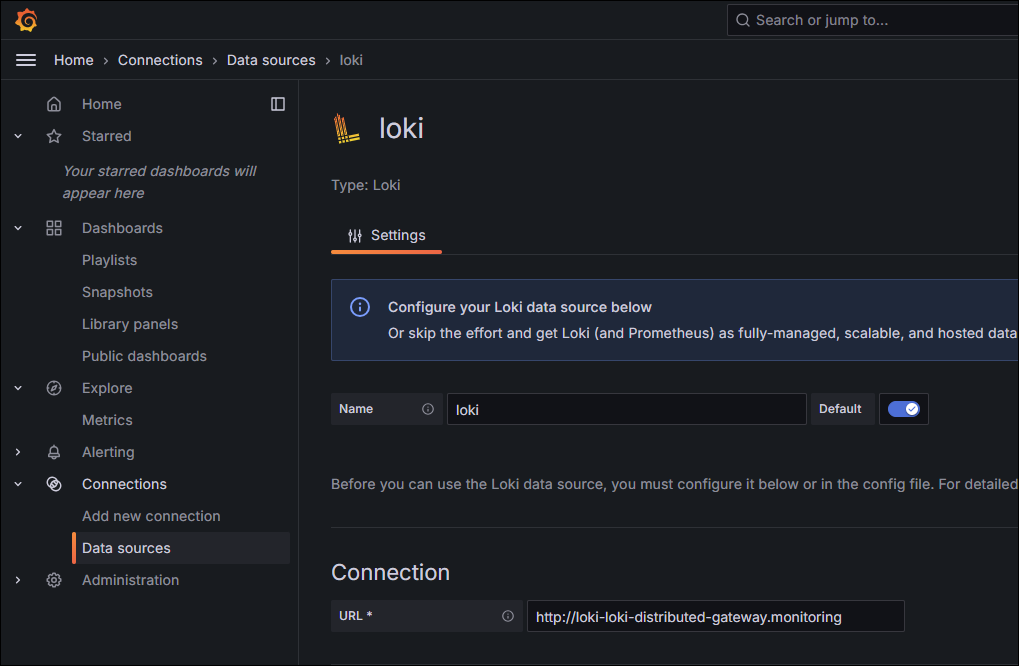Click the Home house icon in sidebar
This screenshot has height=666, width=1019.
coord(54,104)
